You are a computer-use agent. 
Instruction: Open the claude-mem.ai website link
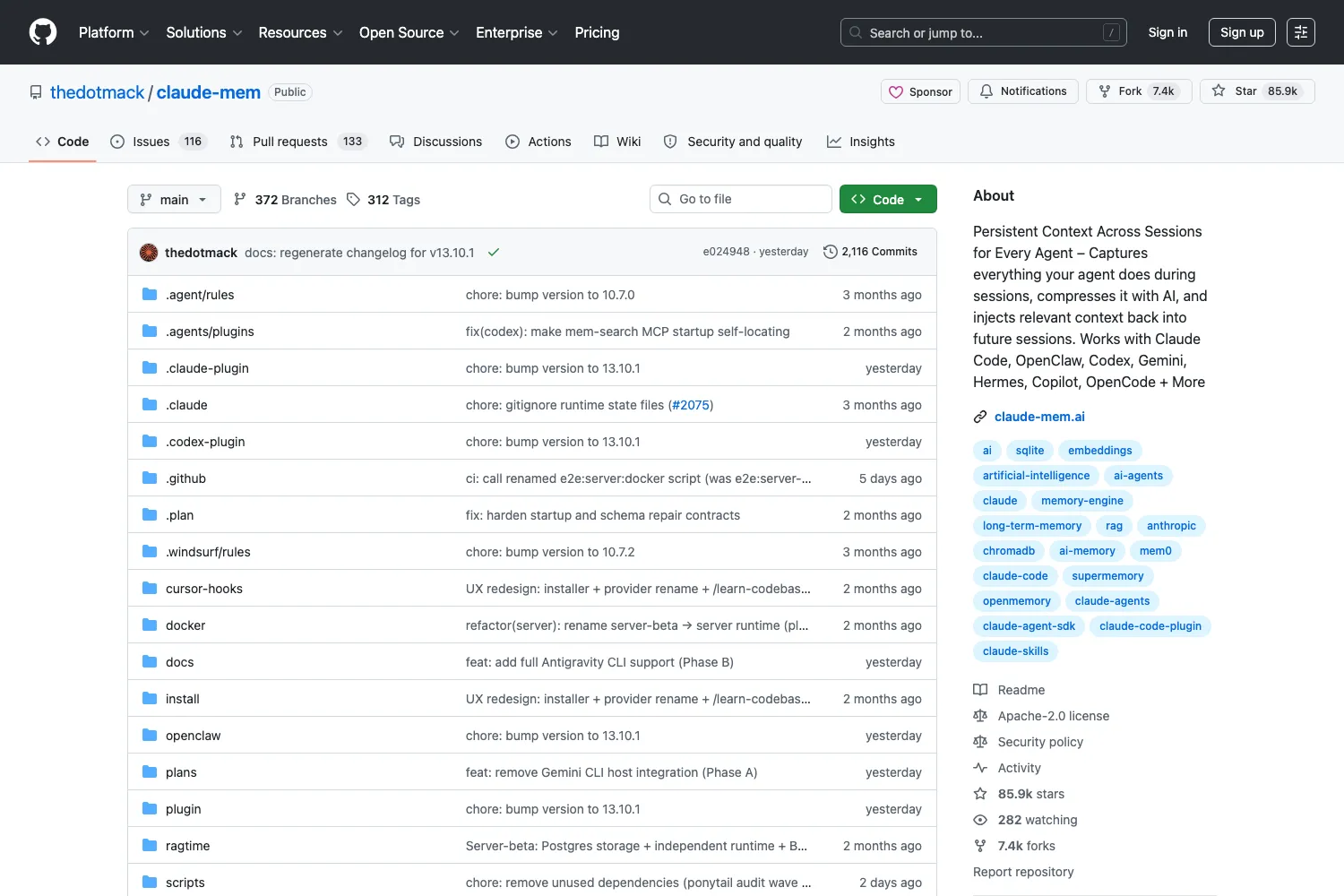(x=1039, y=417)
